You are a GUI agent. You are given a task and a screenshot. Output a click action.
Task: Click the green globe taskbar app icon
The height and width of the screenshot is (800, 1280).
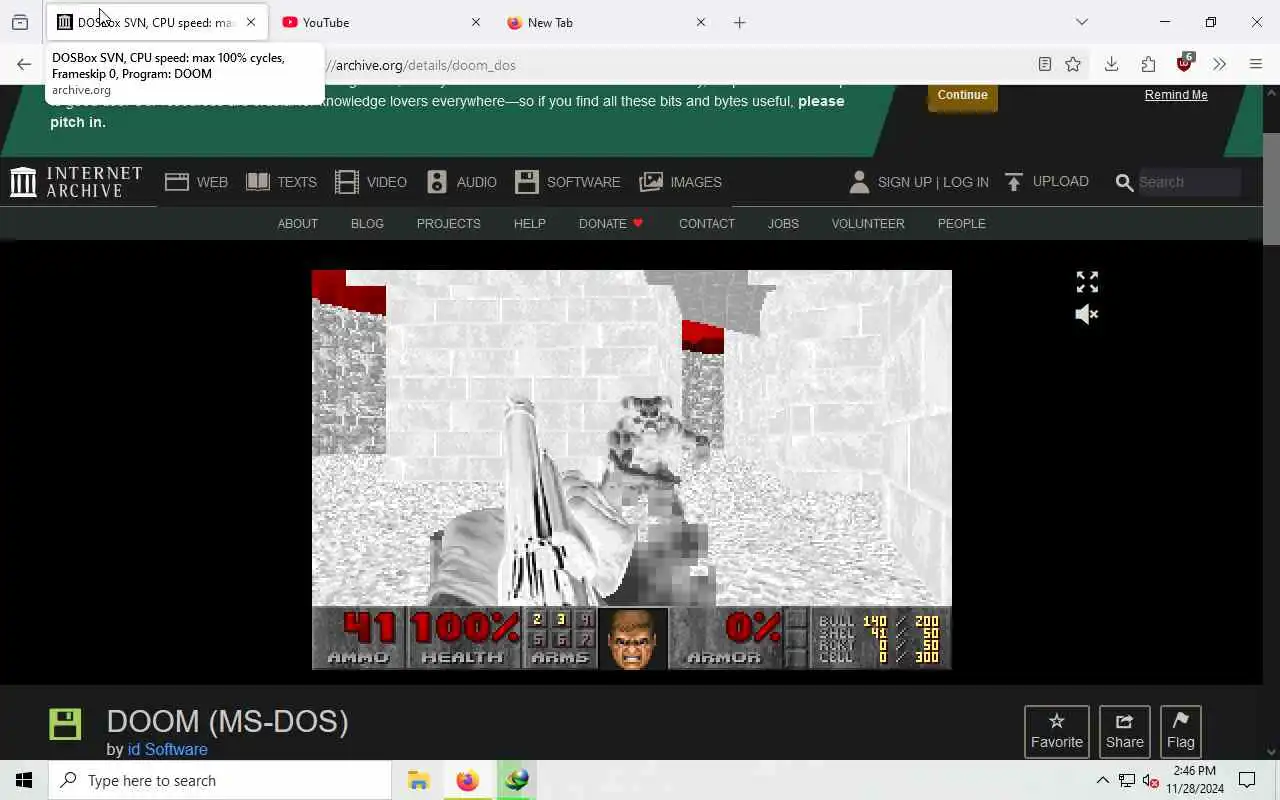pos(516,780)
